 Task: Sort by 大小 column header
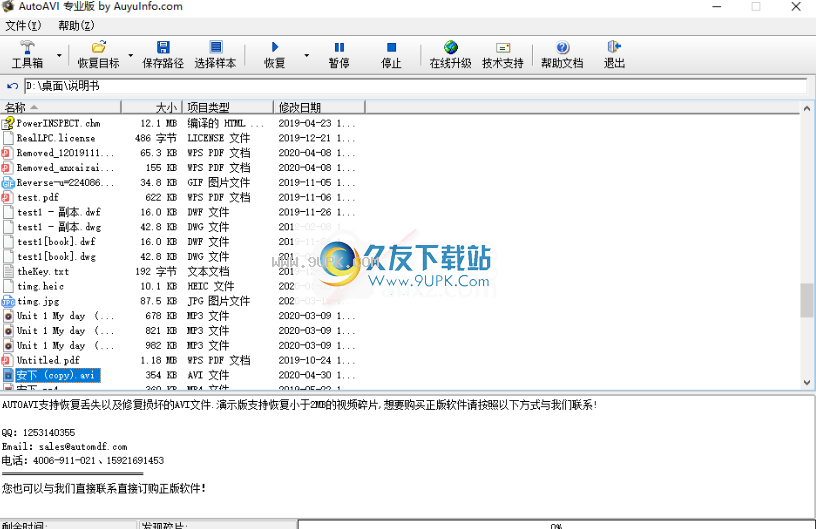tap(151, 107)
